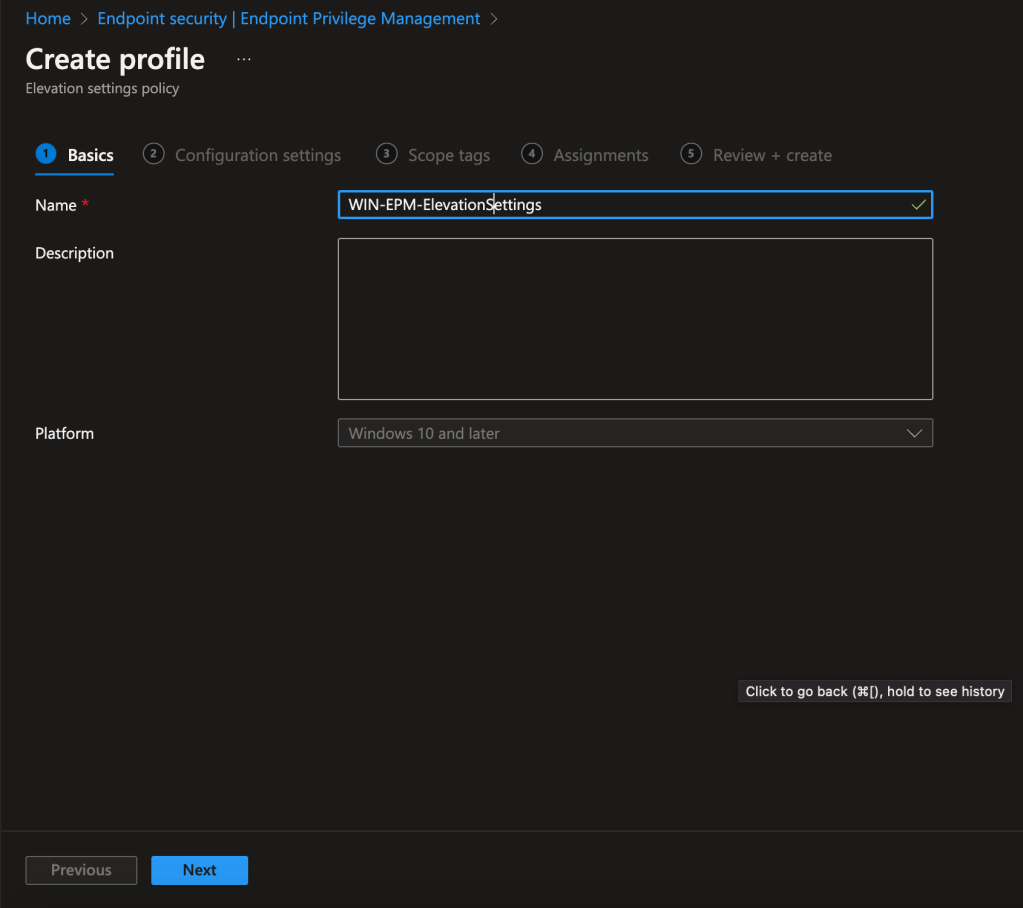Select the Basics tab label
The width and height of the screenshot is (1023, 908).
tap(90, 155)
